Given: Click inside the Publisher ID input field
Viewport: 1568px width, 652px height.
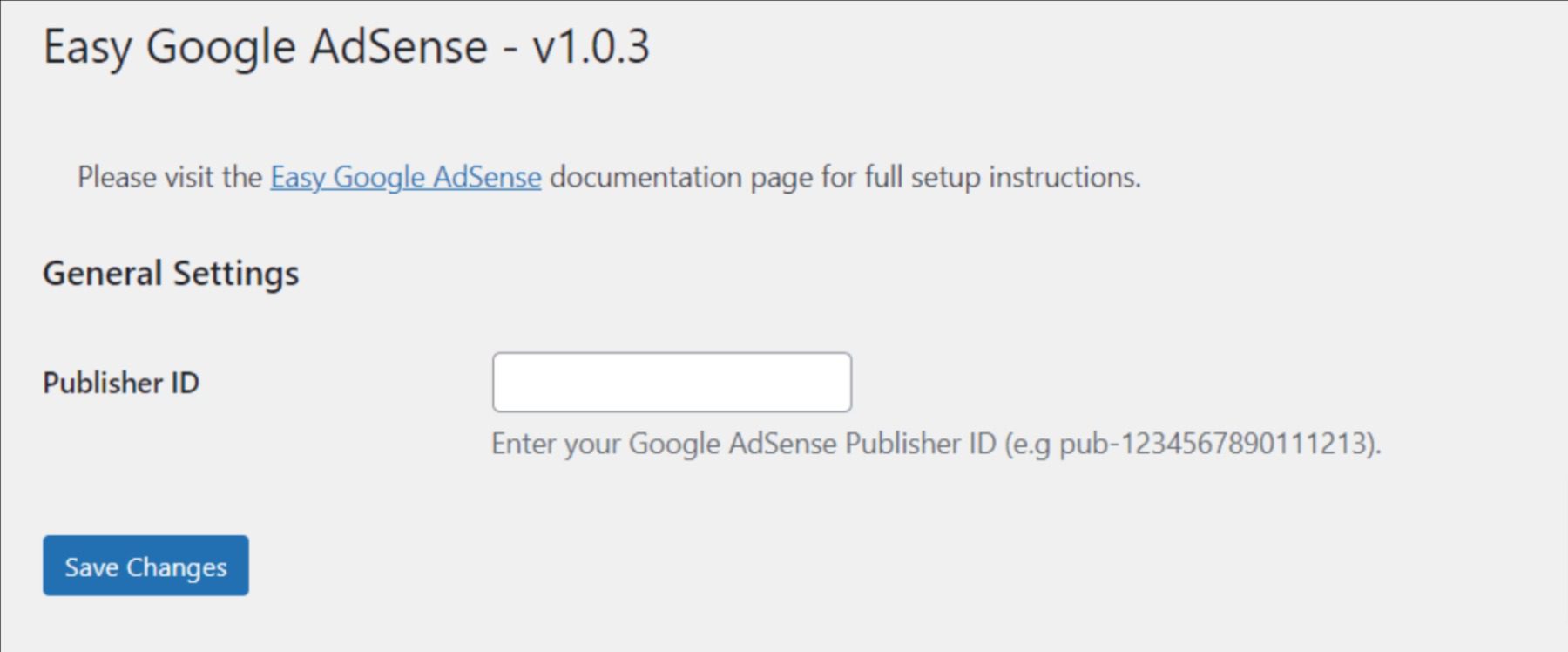Looking at the screenshot, I should 671,382.
